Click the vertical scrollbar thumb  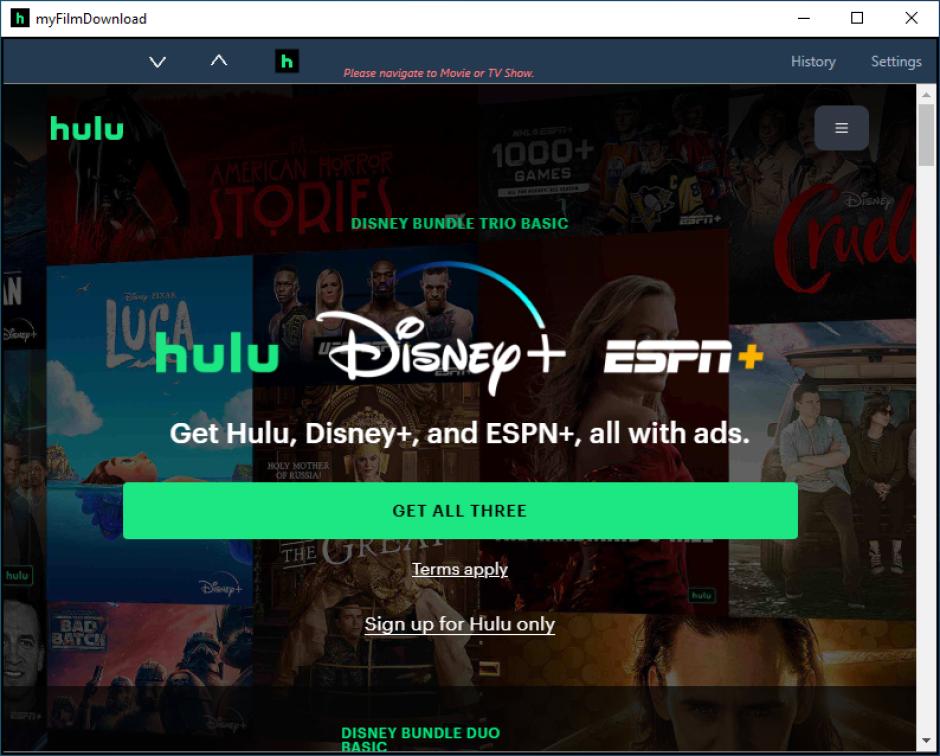[926, 135]
